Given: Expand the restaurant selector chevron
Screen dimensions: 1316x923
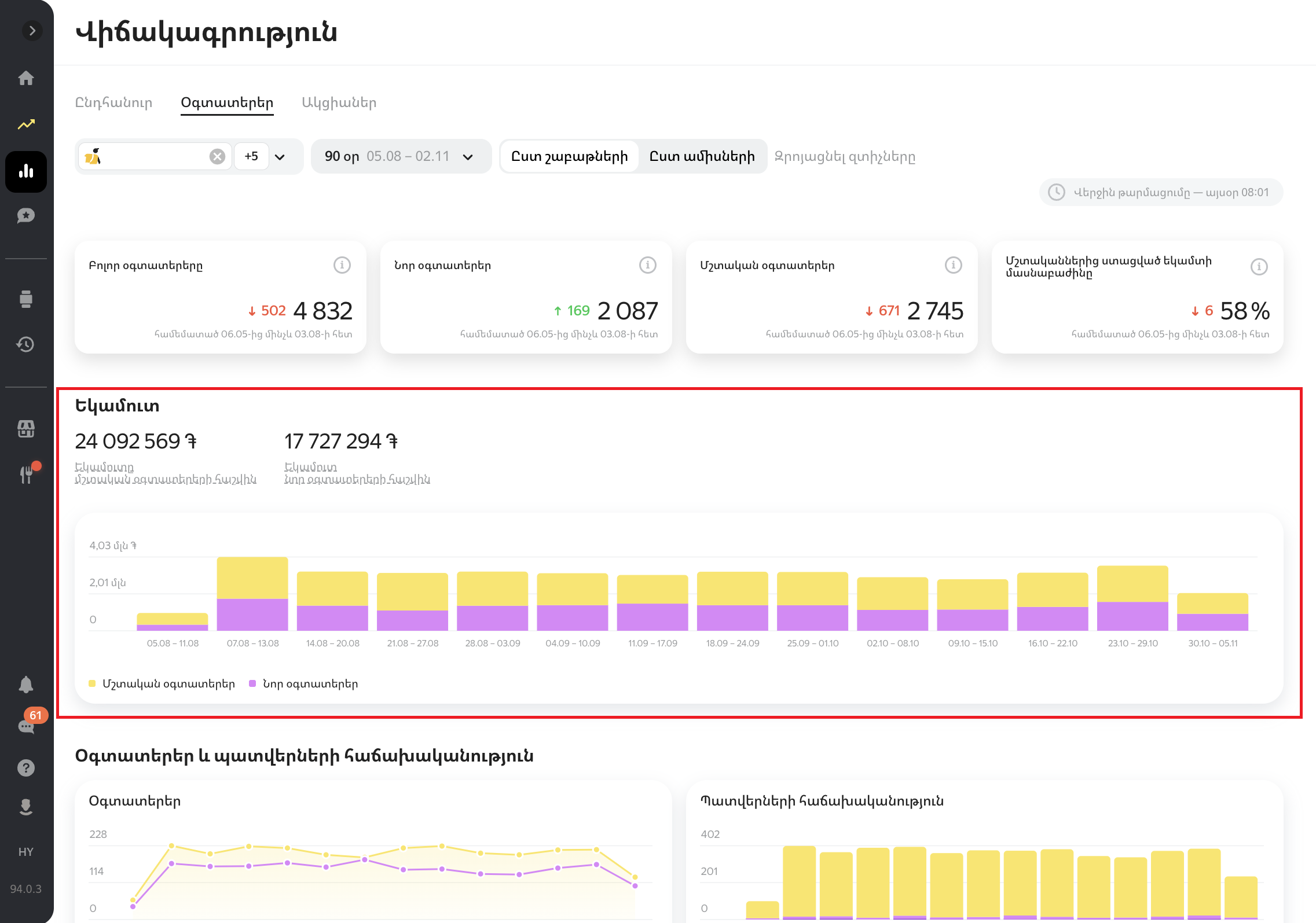Looking at the screenshot, I should (280, 157).
